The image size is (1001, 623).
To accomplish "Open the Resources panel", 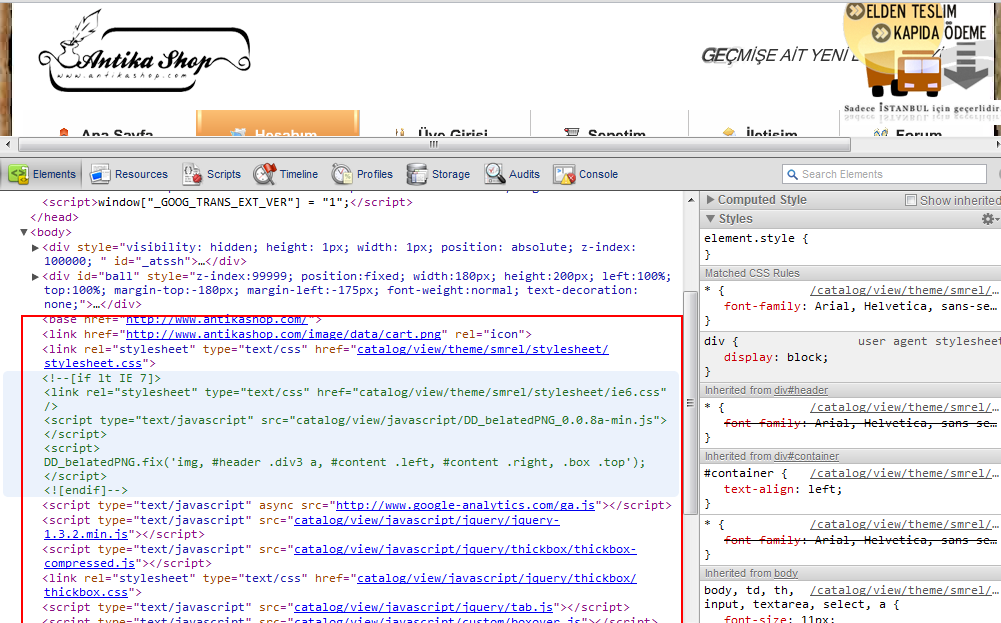I will [128, 174].
